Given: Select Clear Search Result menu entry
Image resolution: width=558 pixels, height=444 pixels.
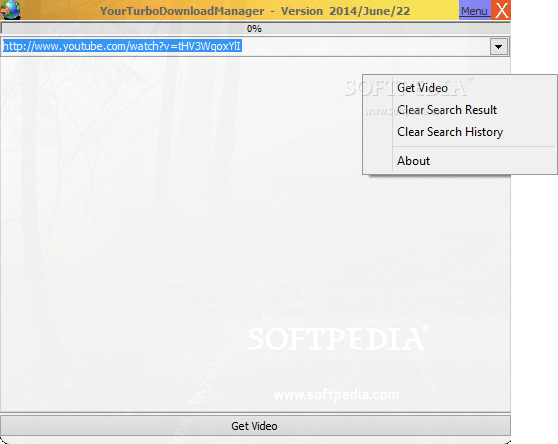Looking at the screenshot, I should (x=459, y=110).
